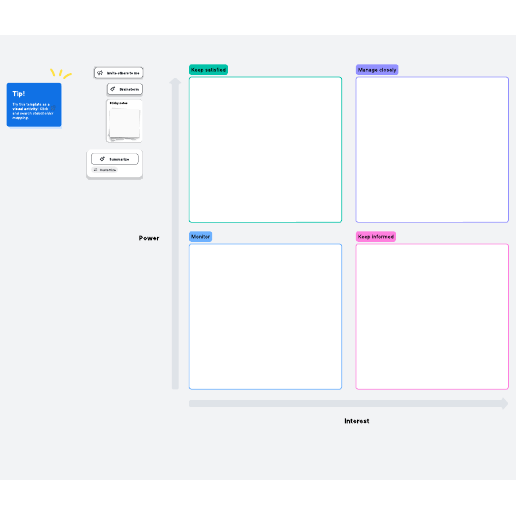Click the icon in the Brainstorm button
This screenshot has width=516, height=516.
pyautogui.click(x=113, y=89)
